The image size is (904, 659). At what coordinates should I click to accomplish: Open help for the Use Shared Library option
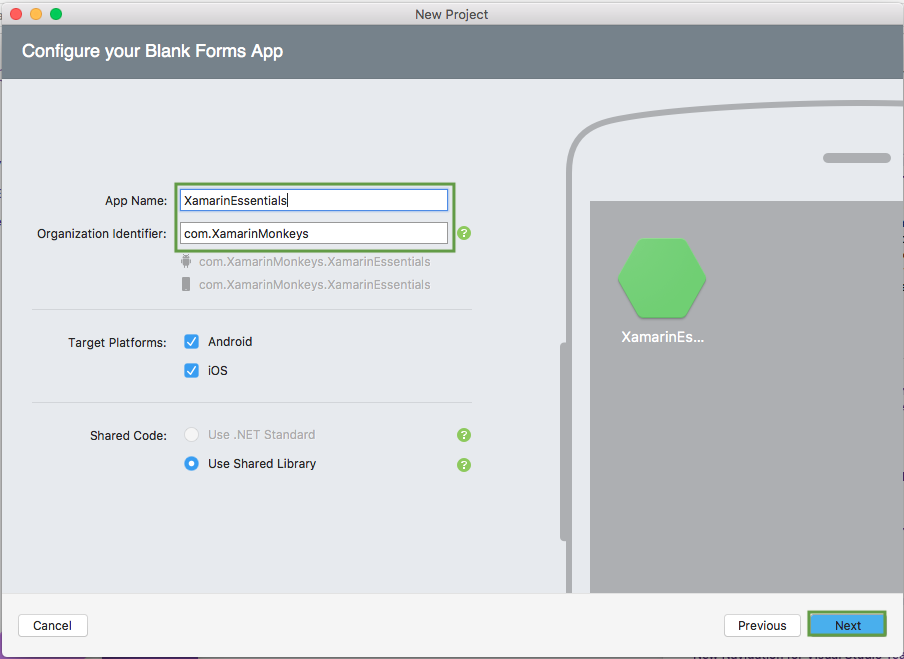[463, 464]
